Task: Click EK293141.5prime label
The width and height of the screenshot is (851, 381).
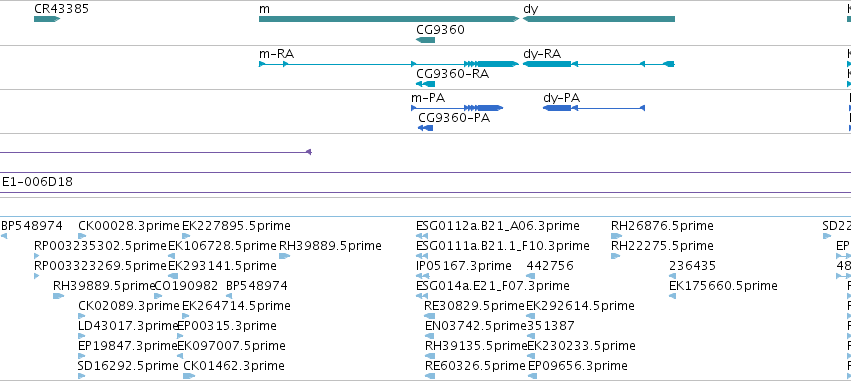Action: (223, 266)
